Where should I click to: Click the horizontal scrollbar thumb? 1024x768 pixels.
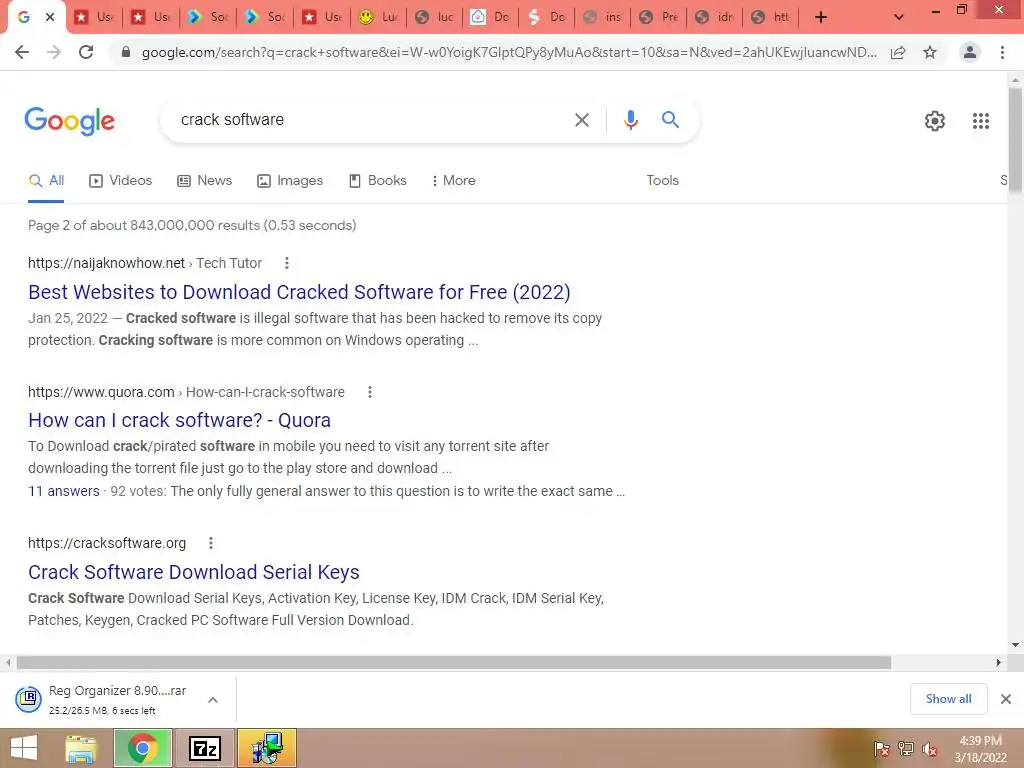454,662
